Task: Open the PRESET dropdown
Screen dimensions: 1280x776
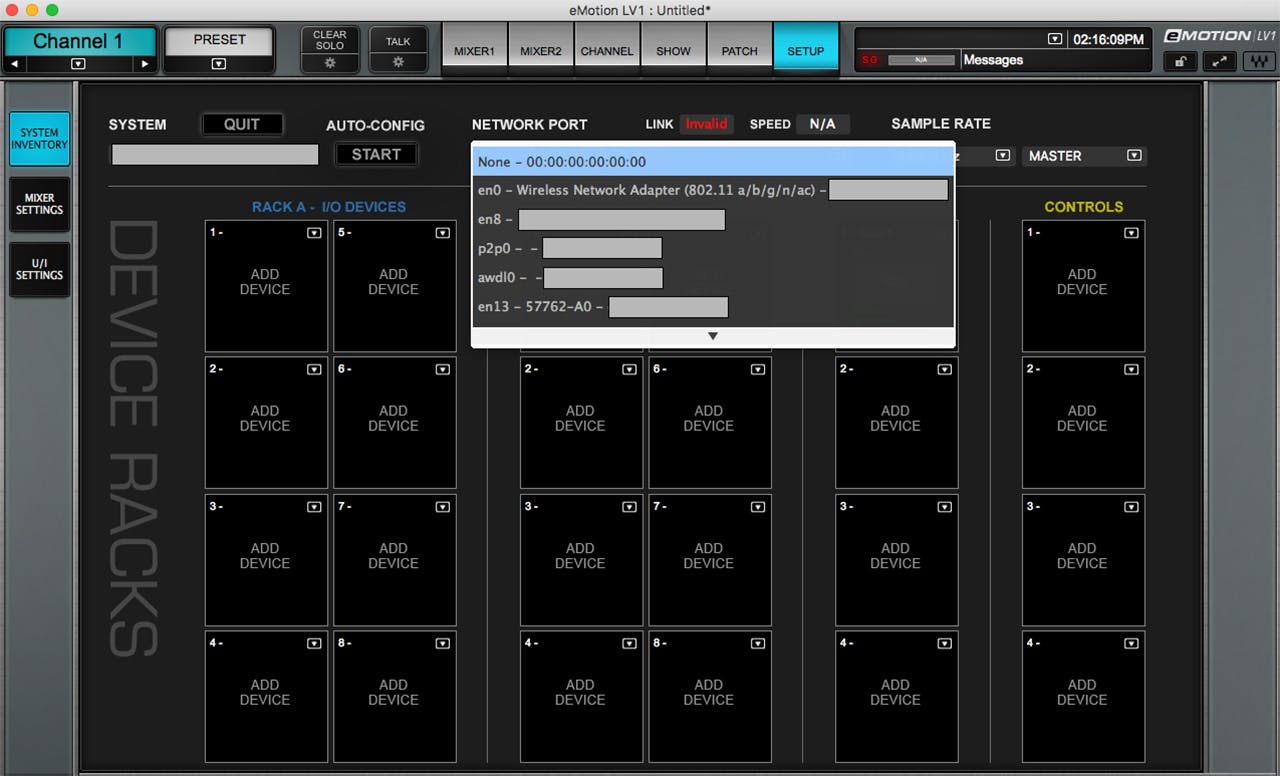Action: [x=218, y=62]
